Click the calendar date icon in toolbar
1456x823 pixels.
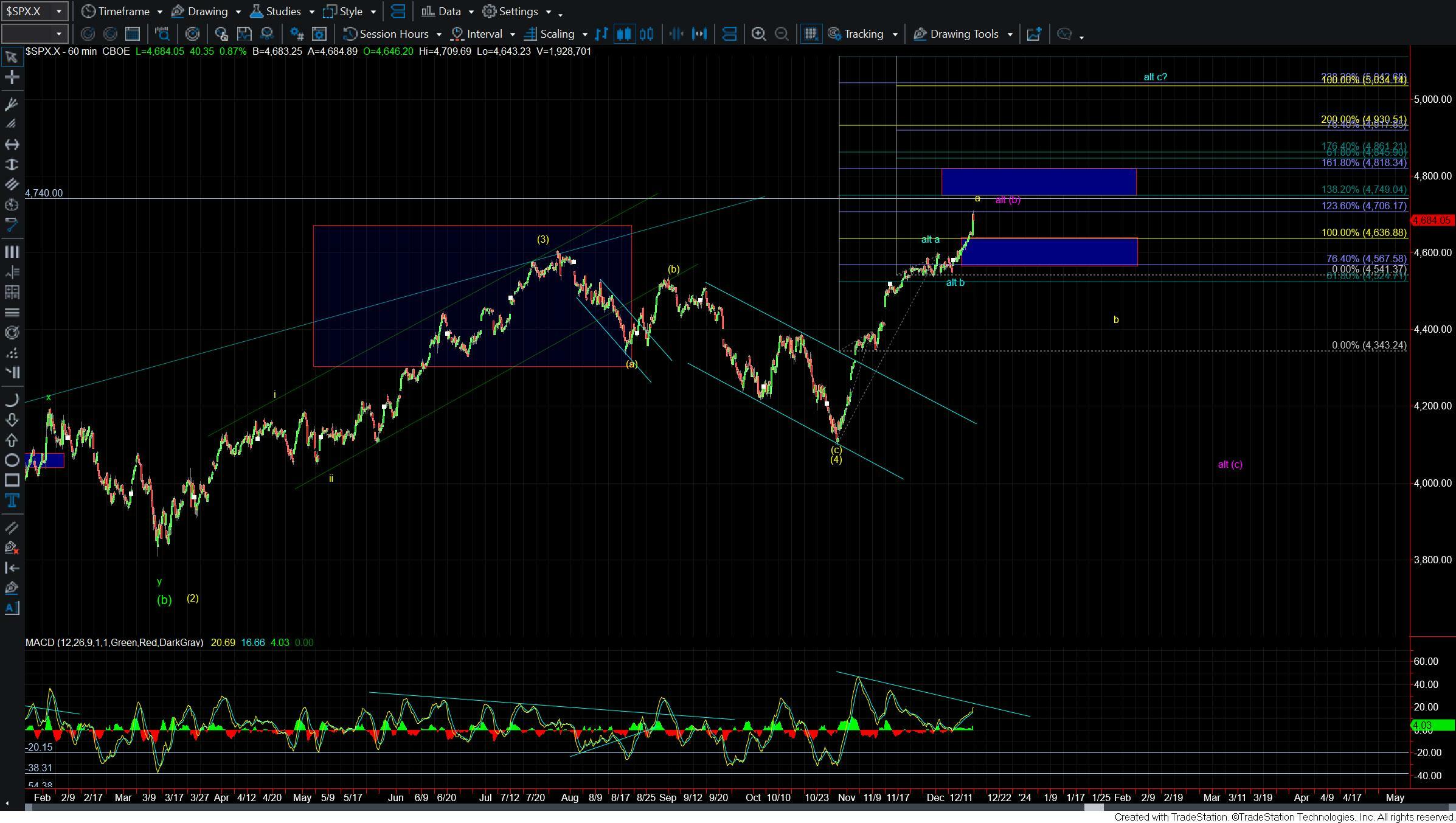[x=132, y=34]
